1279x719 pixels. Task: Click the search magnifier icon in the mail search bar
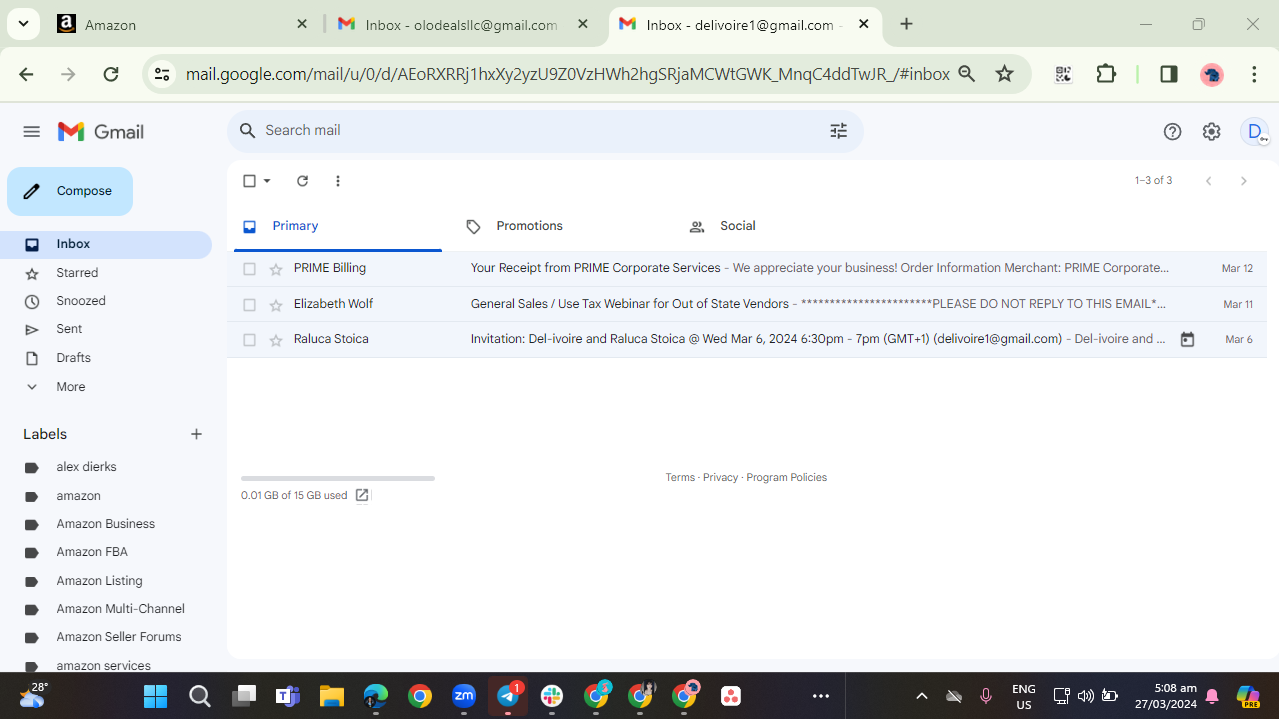248,130
